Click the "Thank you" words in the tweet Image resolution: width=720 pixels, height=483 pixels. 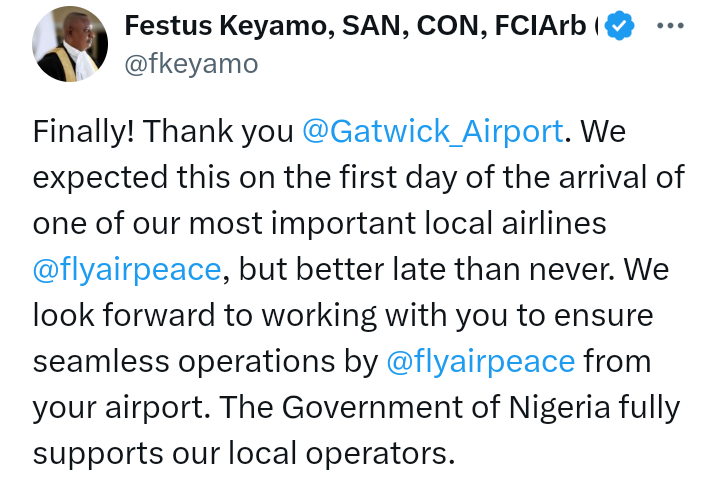[x=218, y=131]
